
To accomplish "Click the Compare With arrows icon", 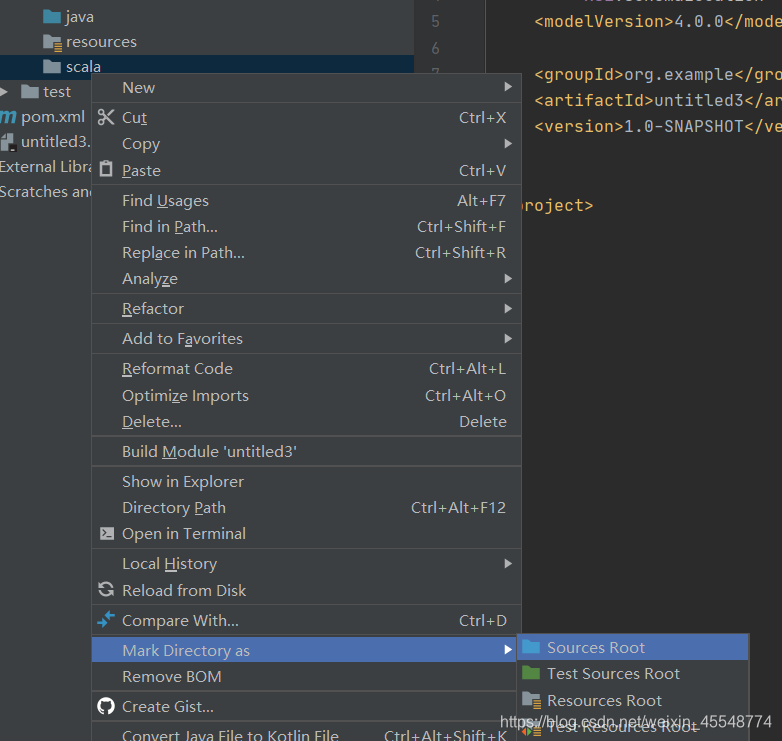I will pos(106,620).
